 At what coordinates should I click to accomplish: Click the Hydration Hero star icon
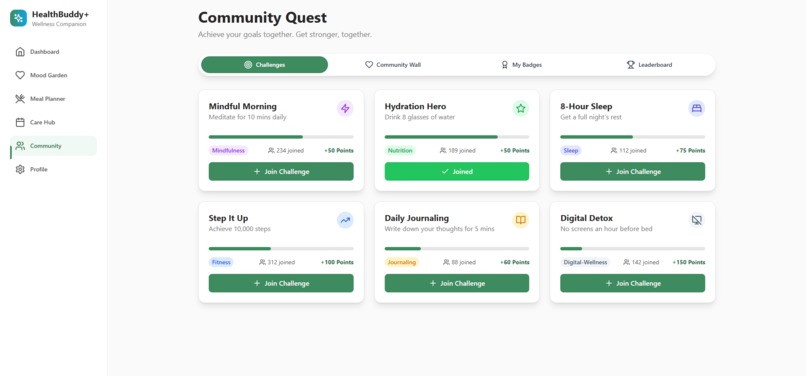pyautogui.click(x=521, y=109)
